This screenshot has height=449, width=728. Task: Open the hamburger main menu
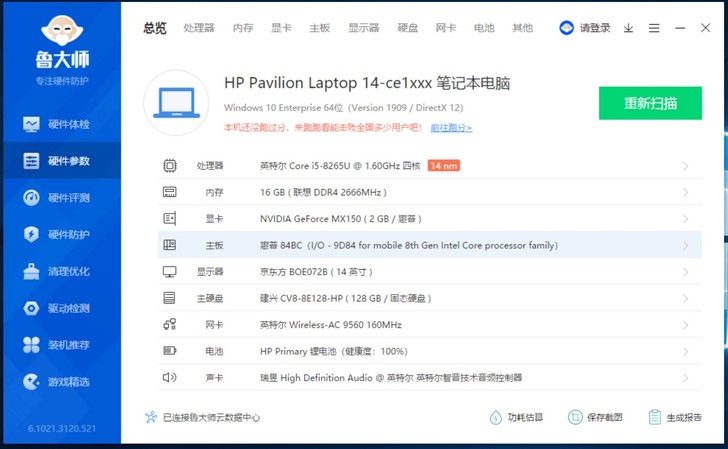click(654, 28)
